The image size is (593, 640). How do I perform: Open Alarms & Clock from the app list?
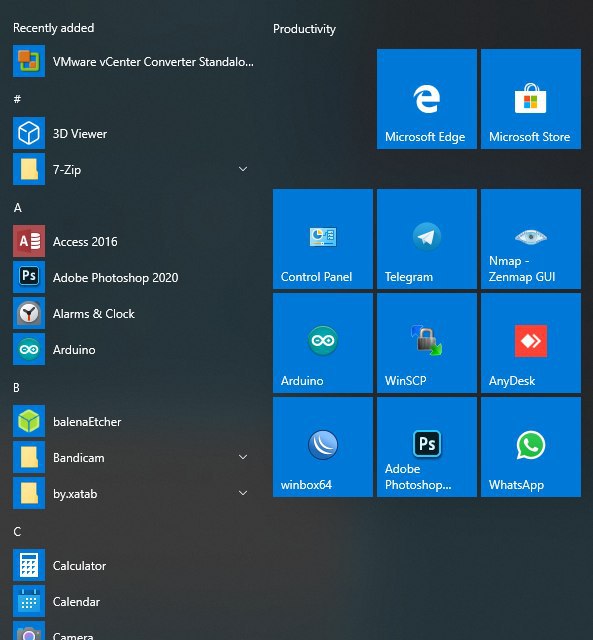click(x=134, y=313)
